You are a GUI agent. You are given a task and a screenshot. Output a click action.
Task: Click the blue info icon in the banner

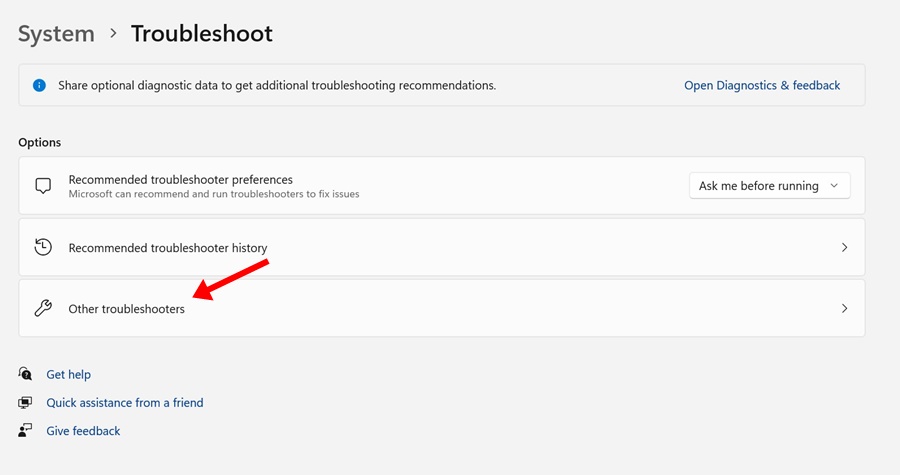pyautogui.click(x=39, y=86)
